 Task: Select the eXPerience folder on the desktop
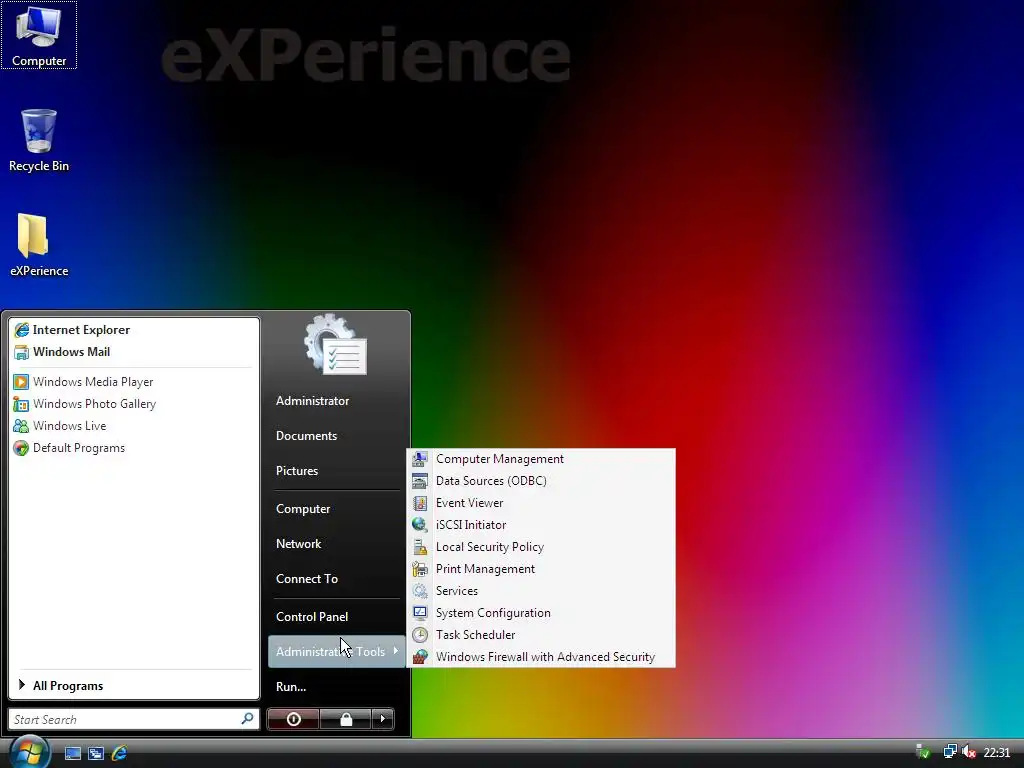point(39,245)
